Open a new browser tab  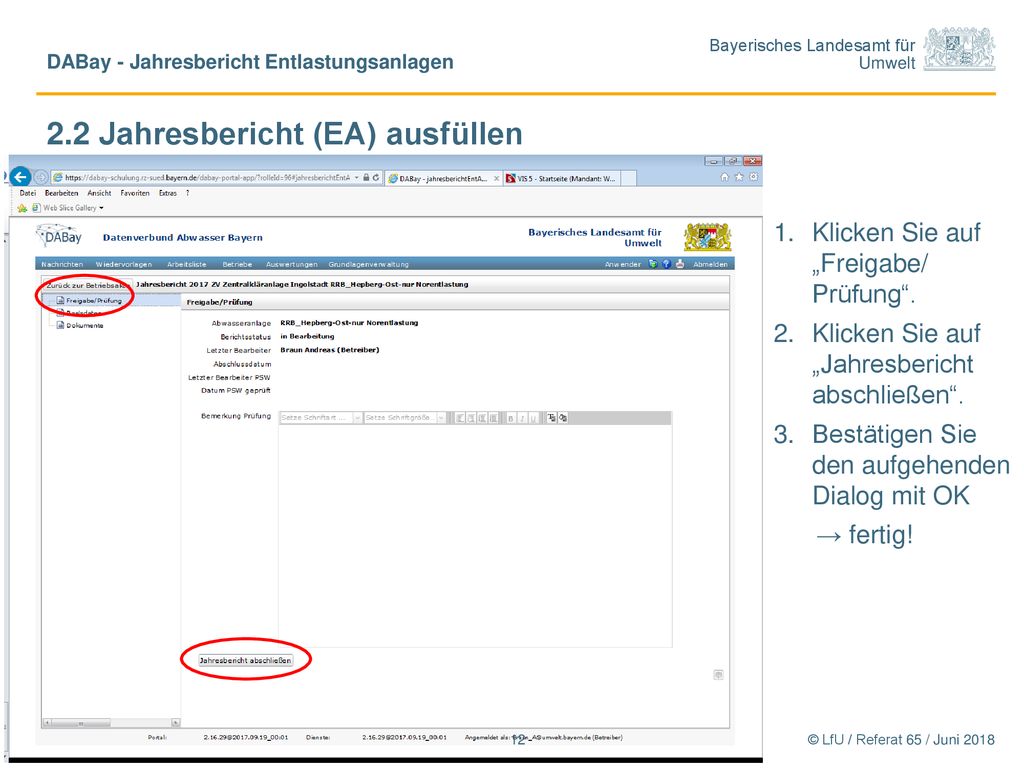tap(628, 178)
